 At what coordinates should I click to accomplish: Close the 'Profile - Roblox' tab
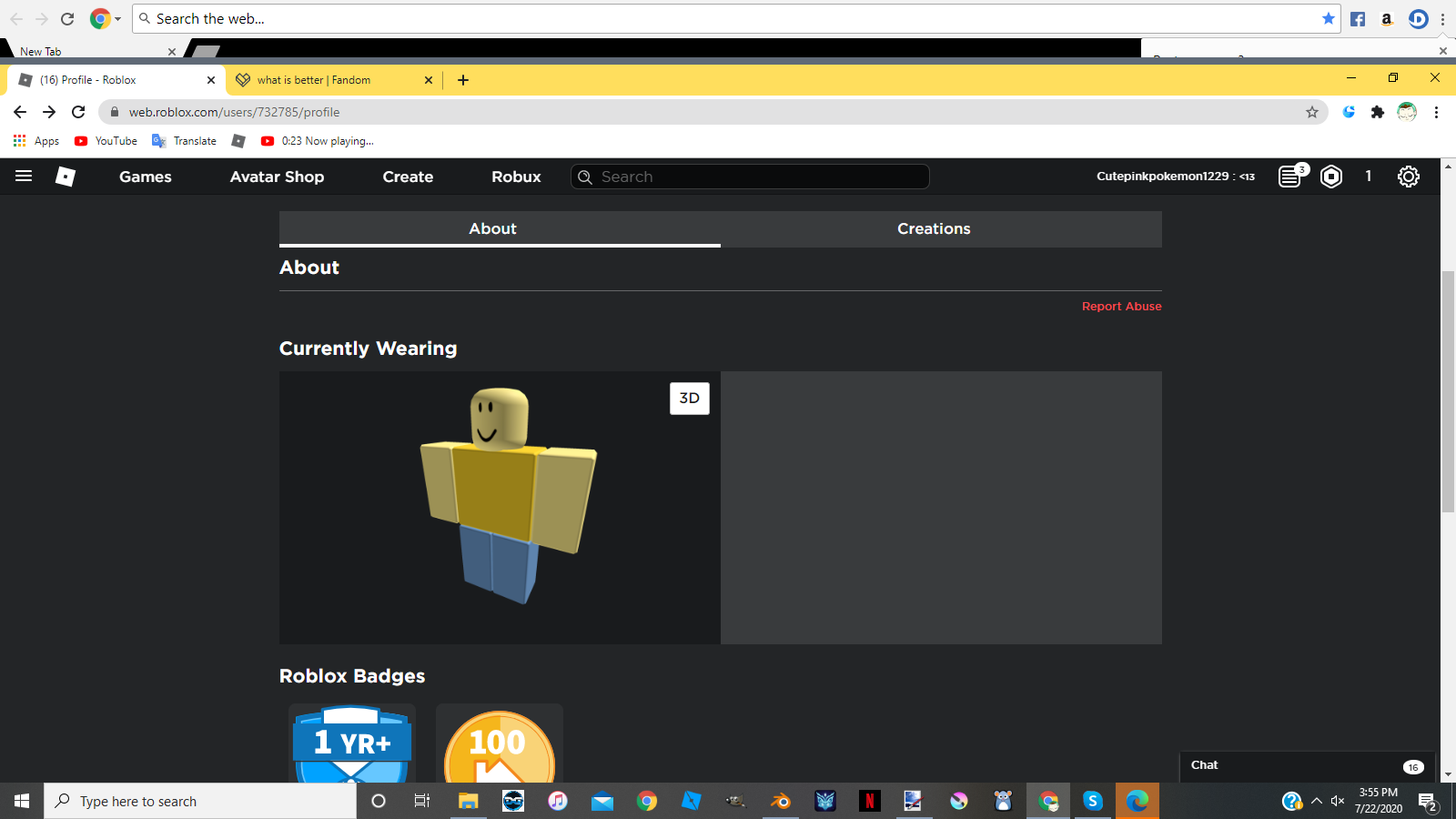(x=211, y=80)
